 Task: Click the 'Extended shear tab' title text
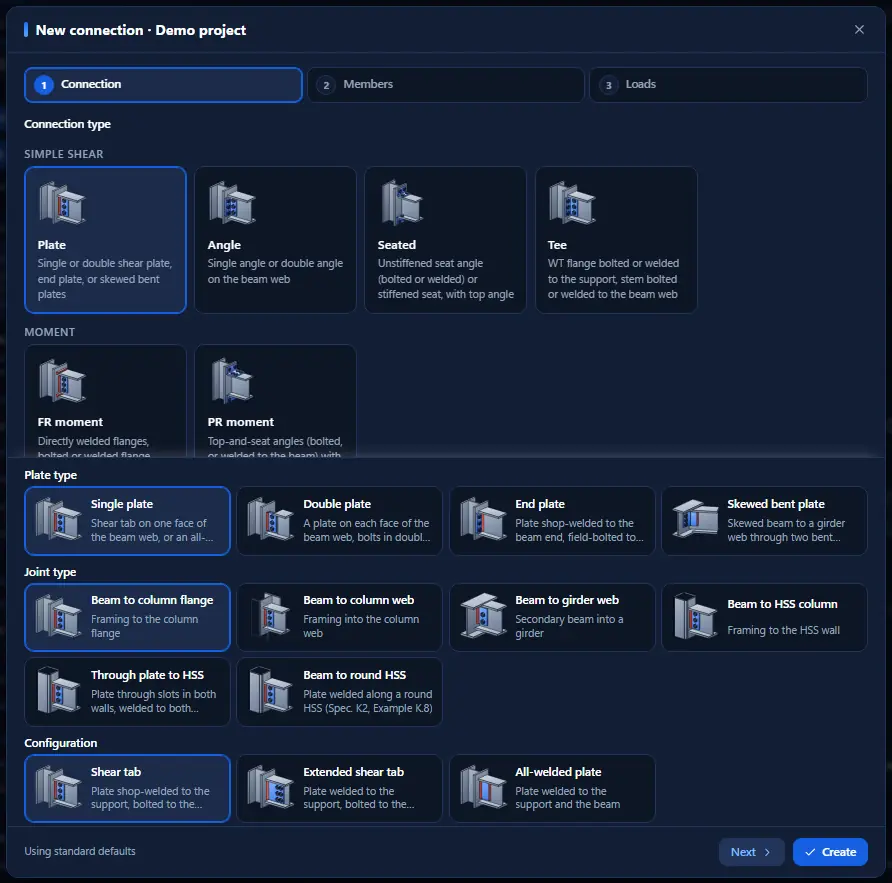[353, 772]
